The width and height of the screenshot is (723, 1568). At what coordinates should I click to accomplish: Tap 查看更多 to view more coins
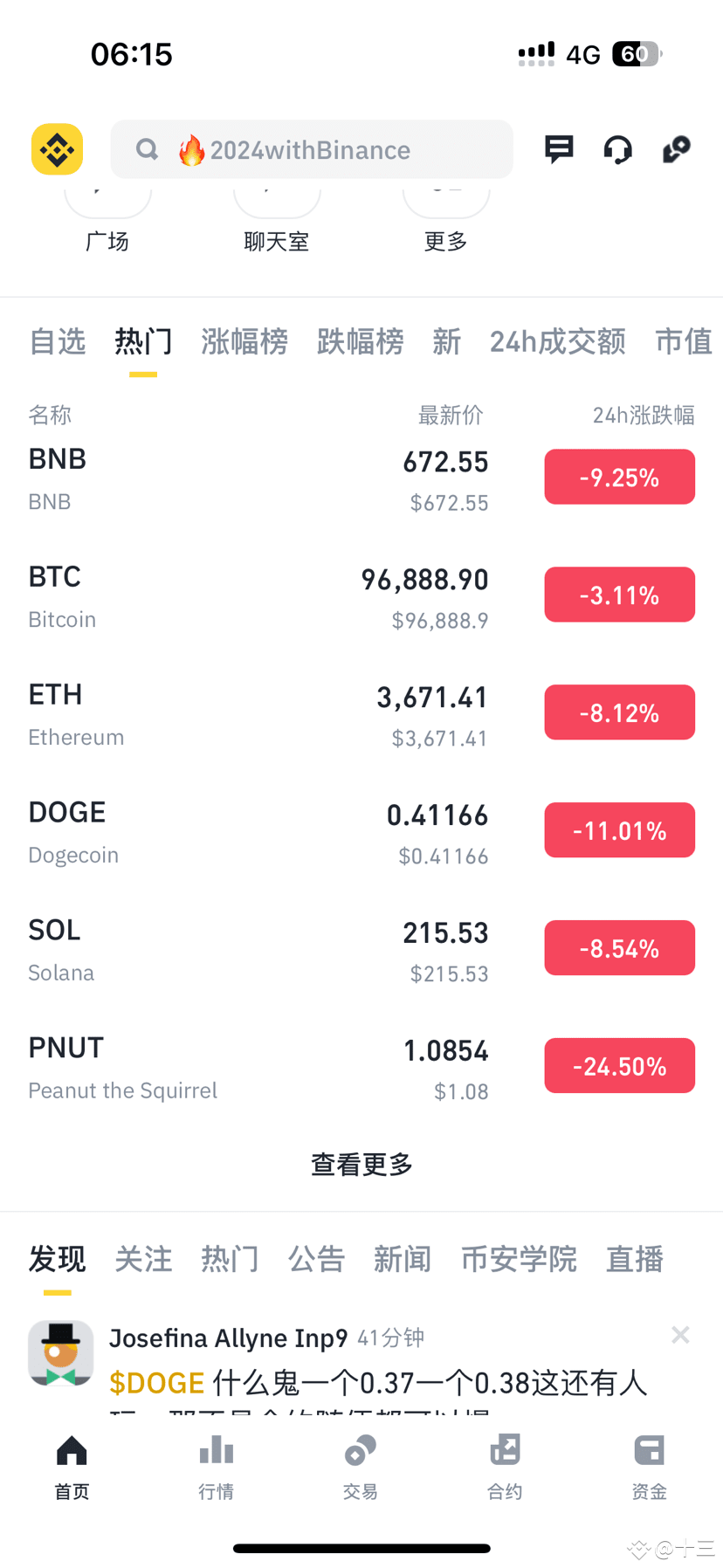point(361,1164)
